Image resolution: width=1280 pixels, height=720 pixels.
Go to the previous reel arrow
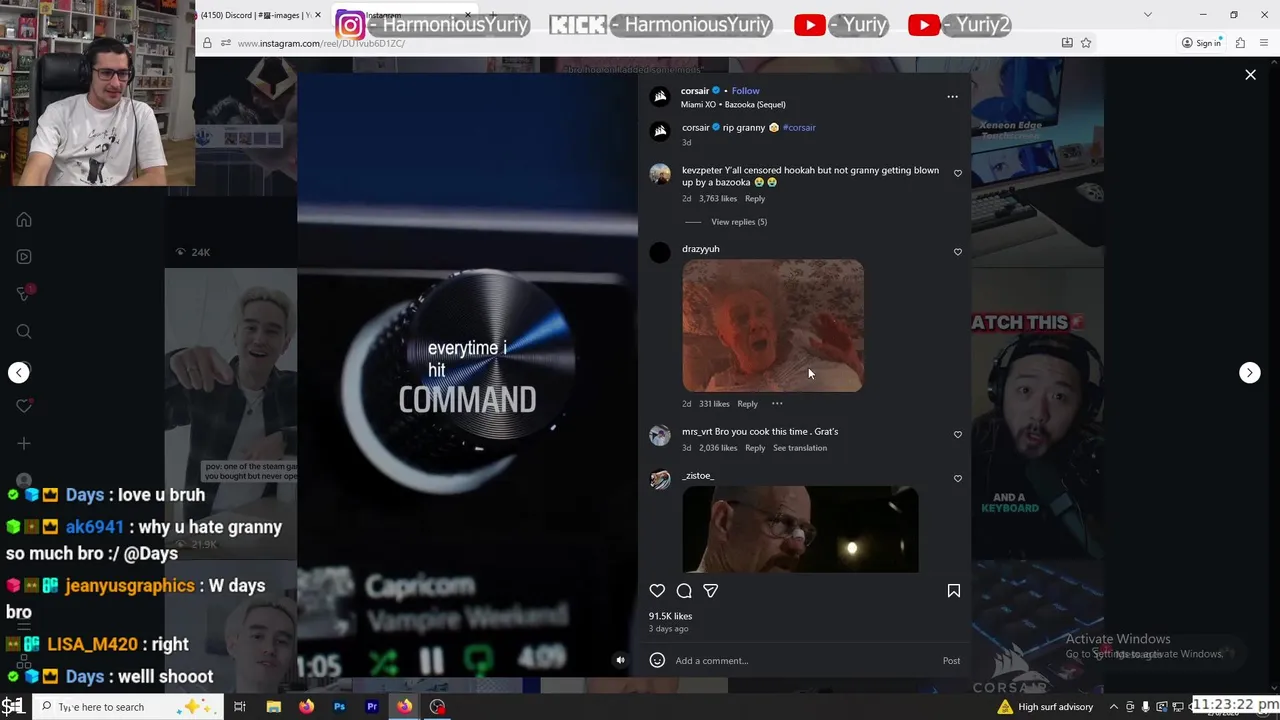coord(19,372)
